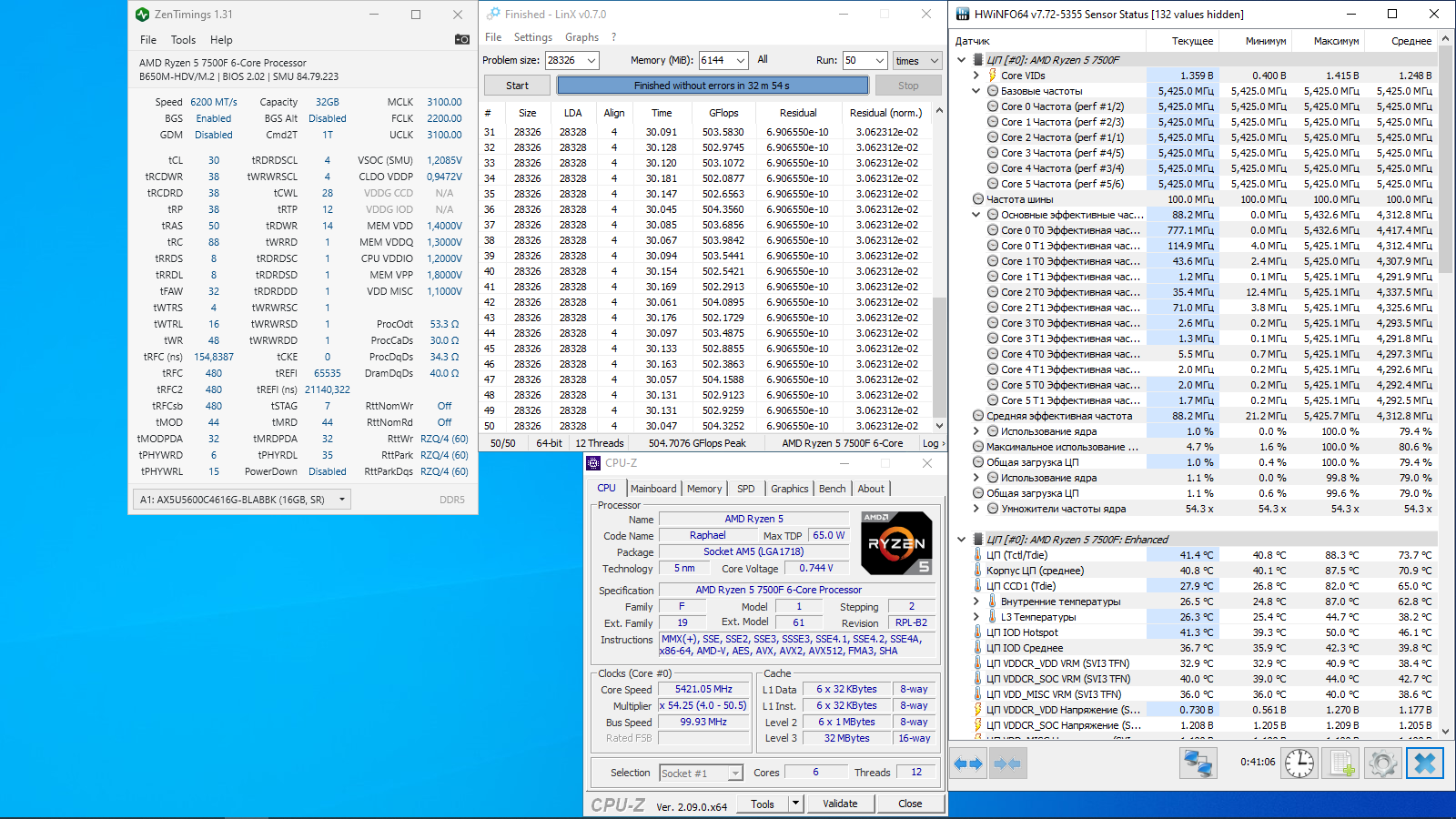Click the blue X icon to close sensors
The width and height of the screenshot is (1456, 819).
click(x=1425, y=763)
